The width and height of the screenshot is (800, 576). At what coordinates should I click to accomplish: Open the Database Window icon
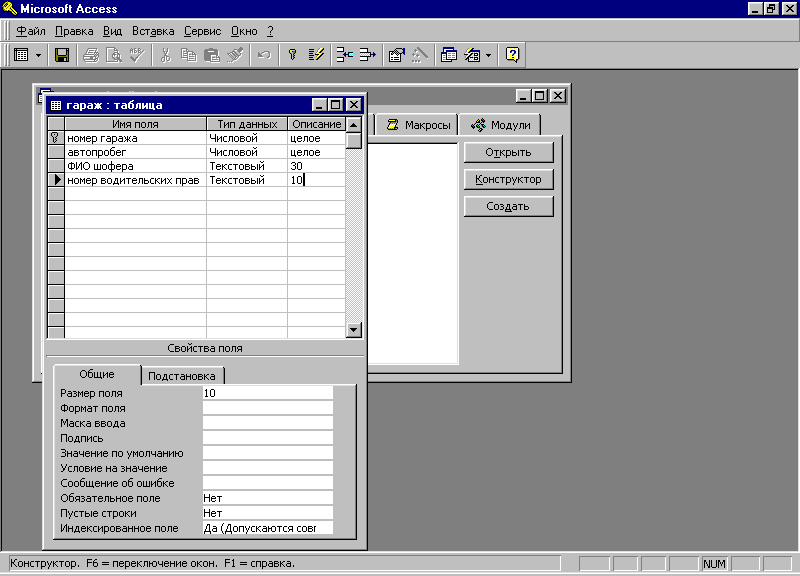point(448,55)
